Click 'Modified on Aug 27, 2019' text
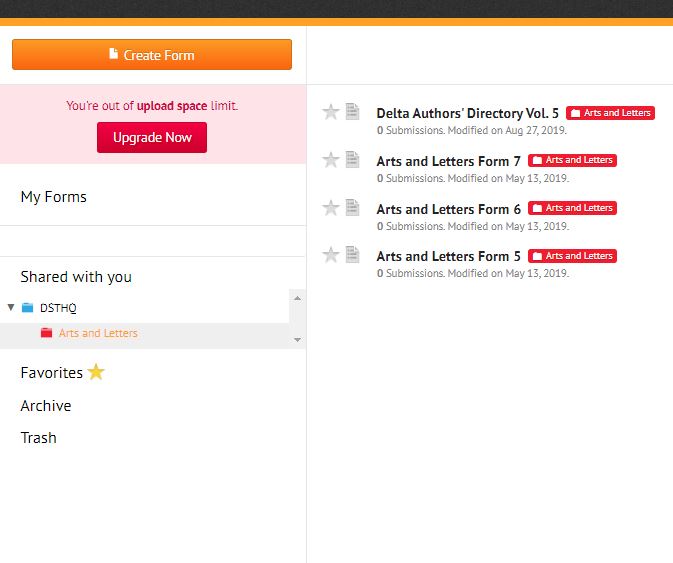673x563 pixels. pos(507,130)
